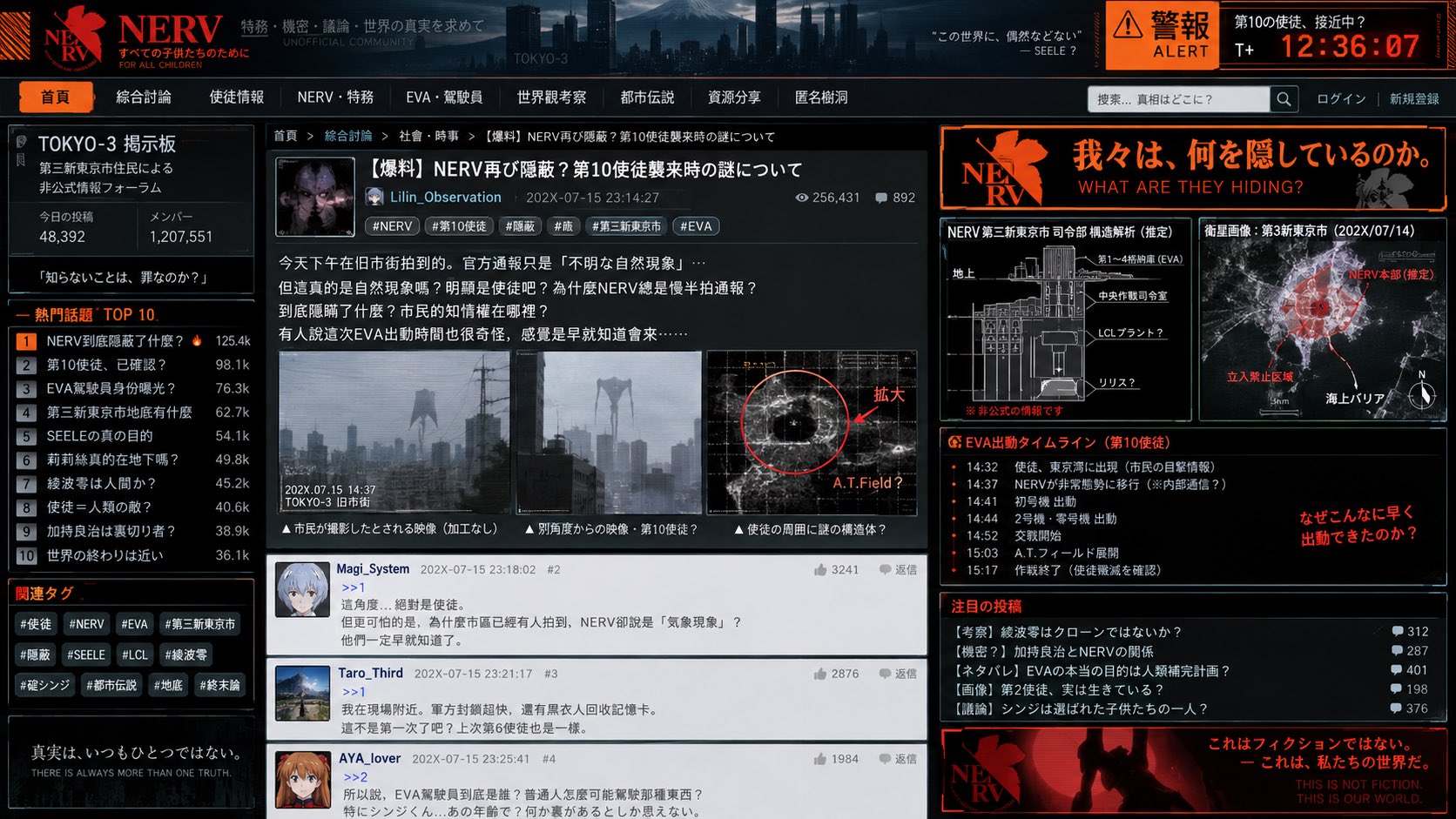Click #綾波零 related tag
Screen dimensions: 1456x819
[x=186, y=655]
